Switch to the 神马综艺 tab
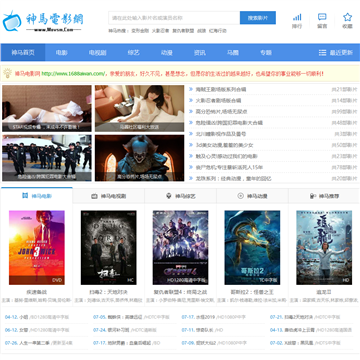Viewport: 360px width, 360px height. tap(180, 196)
